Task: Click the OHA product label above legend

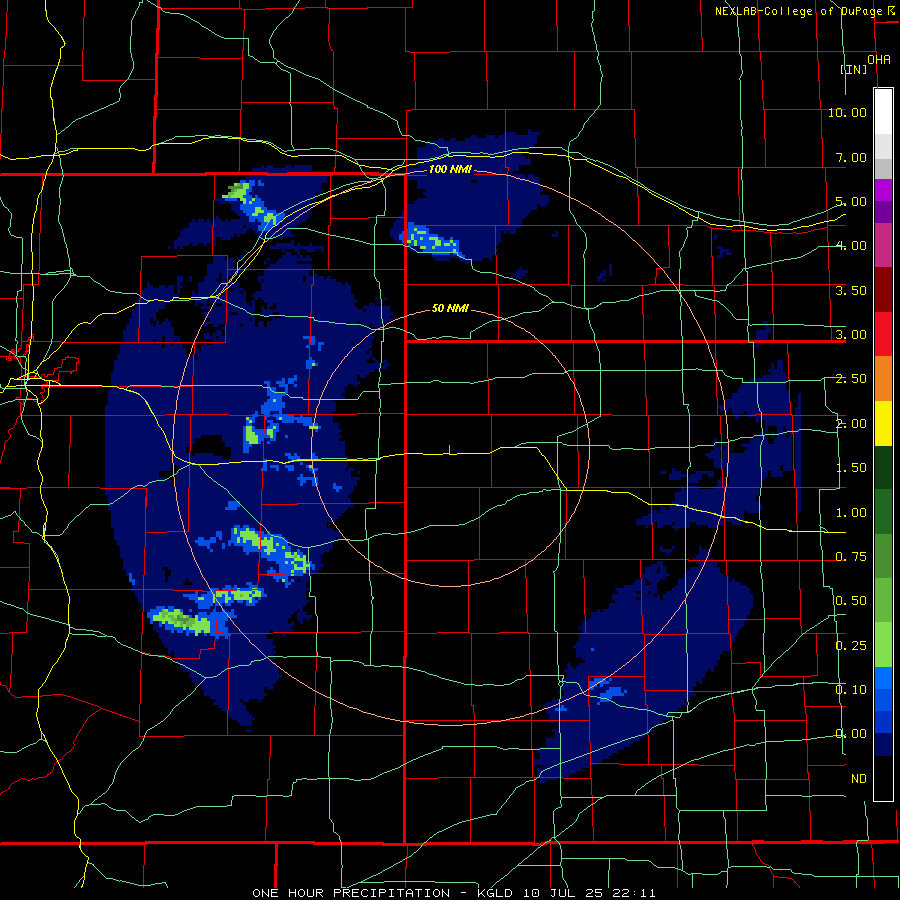Action: [879, 60]
